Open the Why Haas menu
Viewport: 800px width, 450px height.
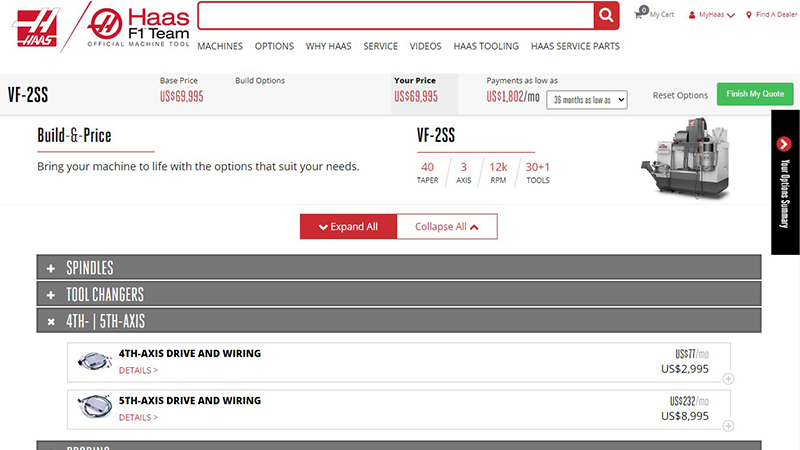(x=329, y=46)
